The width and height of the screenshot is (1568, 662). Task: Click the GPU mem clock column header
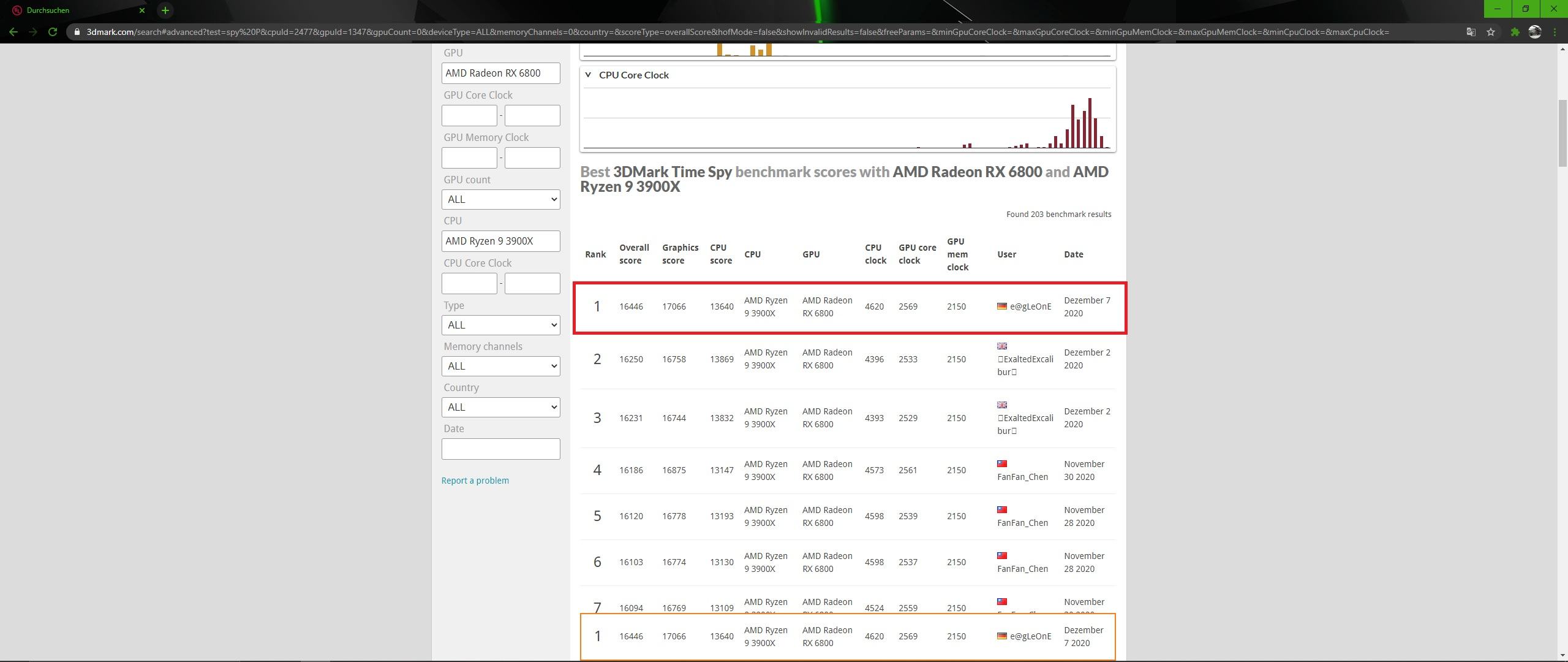point(957,254)
